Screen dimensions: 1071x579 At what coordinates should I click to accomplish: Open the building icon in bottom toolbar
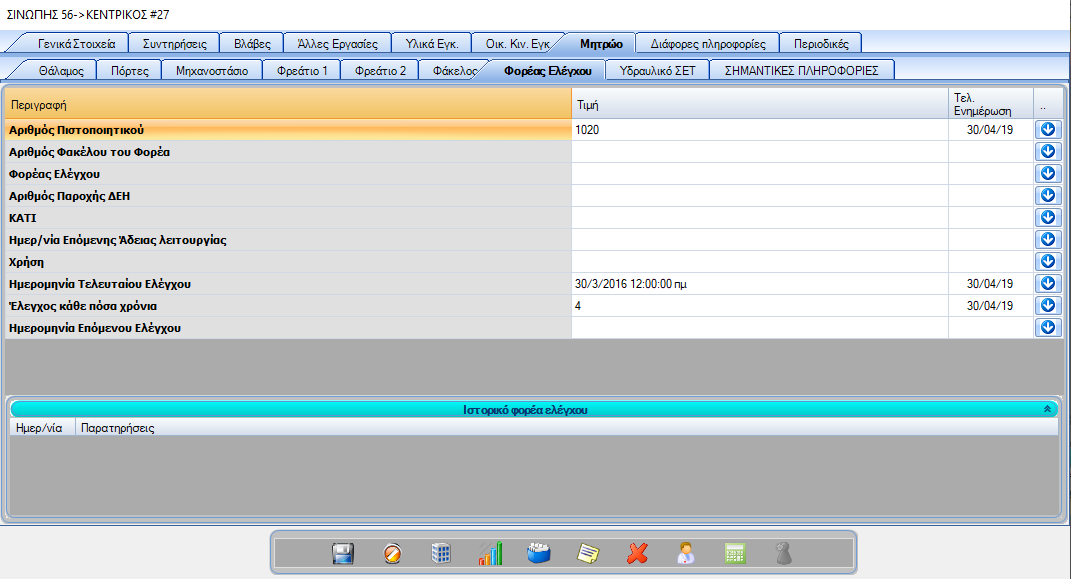point(441,553)
